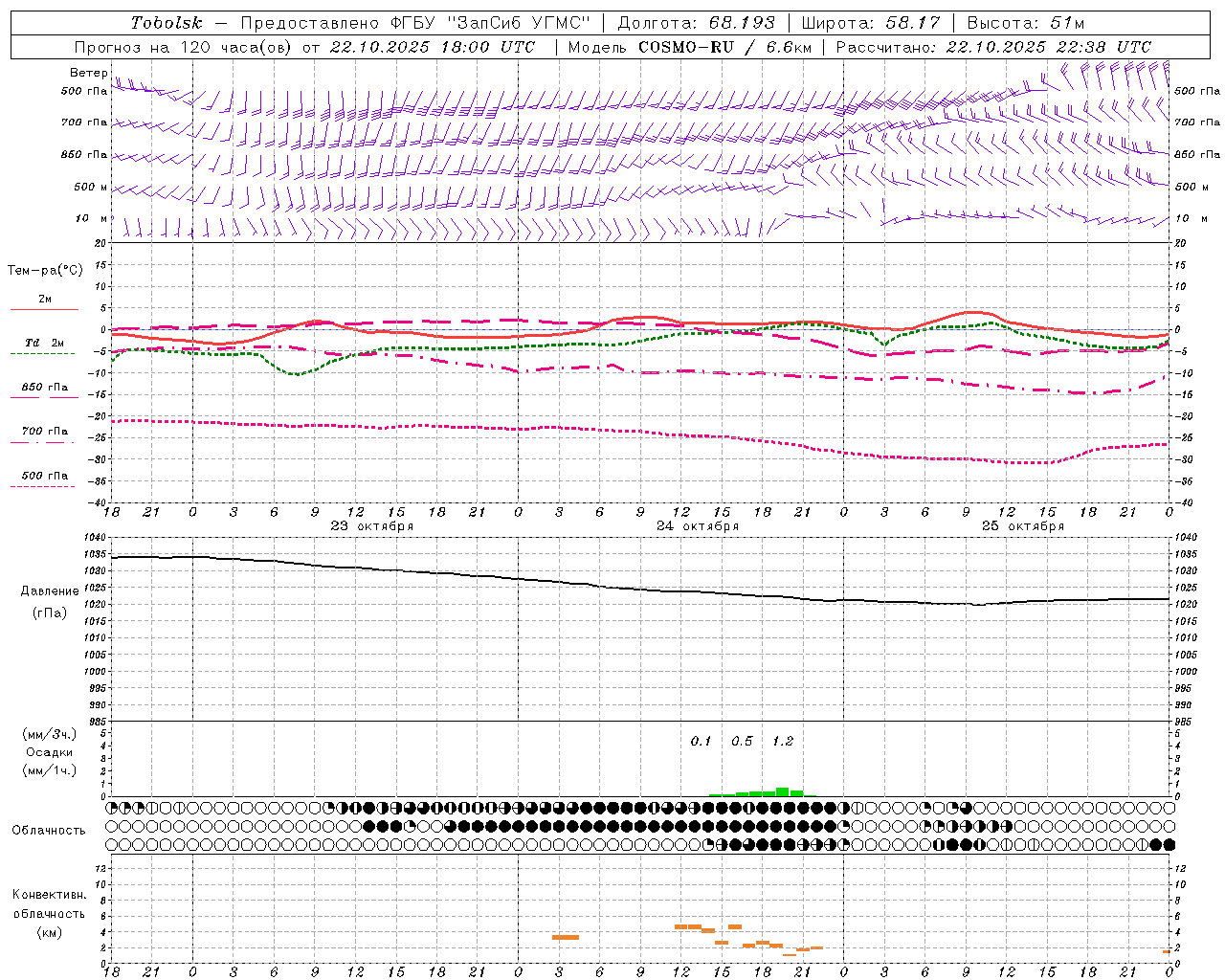This screenshot has height=980, width=1225.
Task: Click the "Тем-ра(°C)" temperature panel label
Action: (45, 271)
